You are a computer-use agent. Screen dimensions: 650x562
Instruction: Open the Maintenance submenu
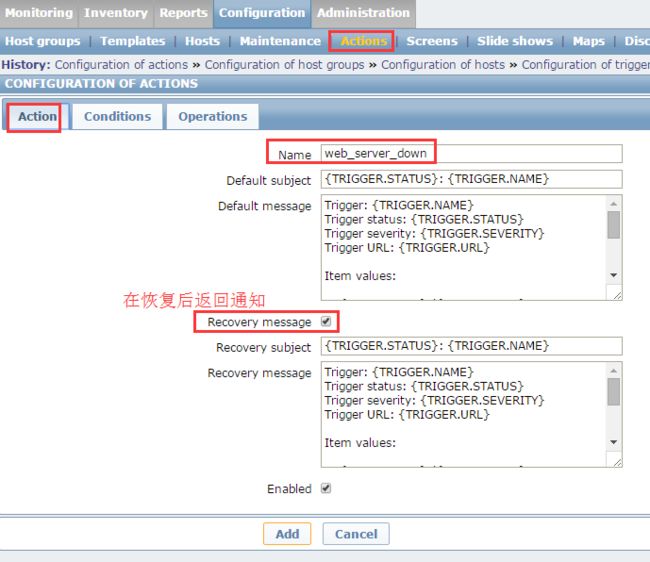(x=280, y=41)
